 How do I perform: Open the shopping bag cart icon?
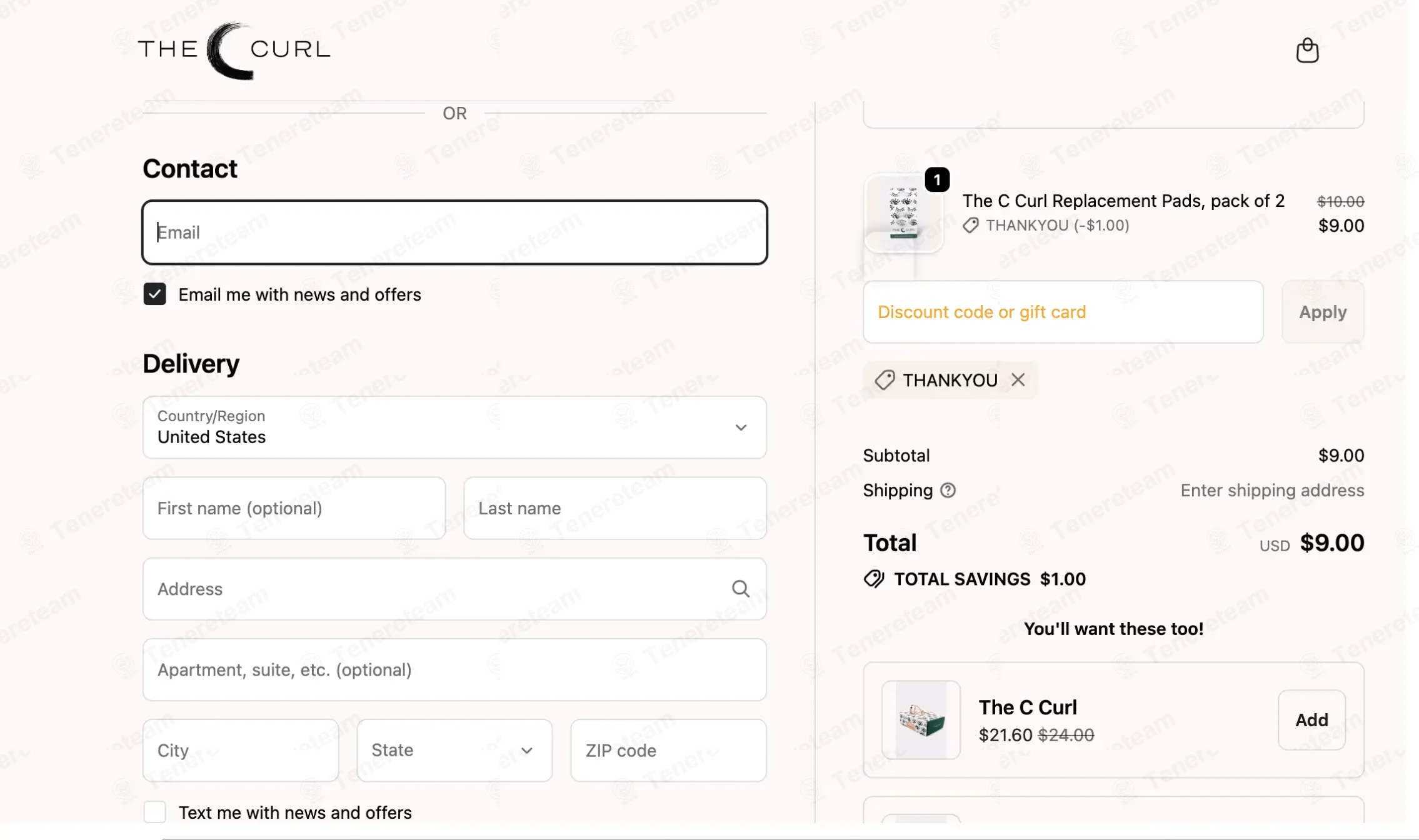[1307, 50]
